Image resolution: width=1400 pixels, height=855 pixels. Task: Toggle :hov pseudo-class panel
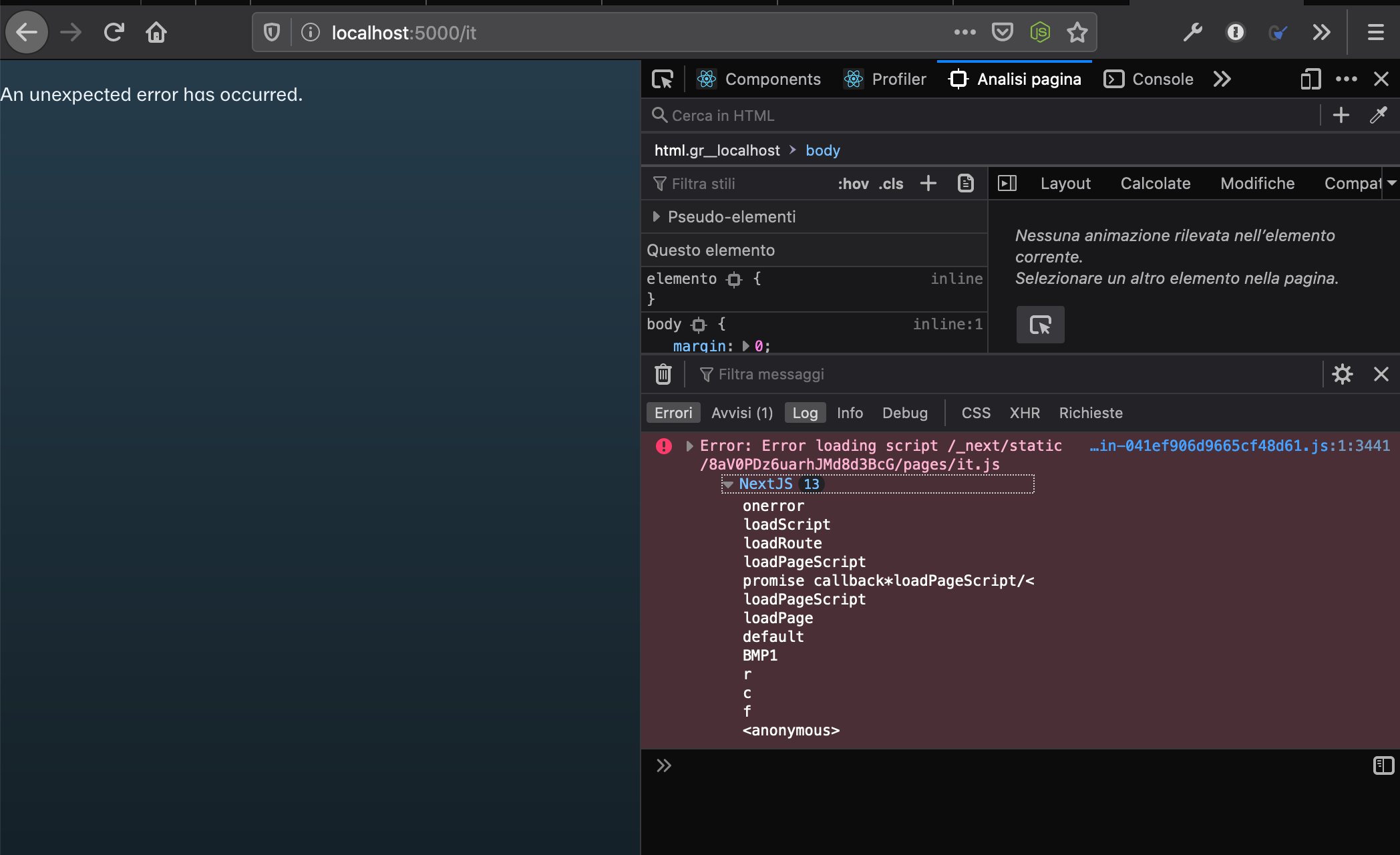[x=853, y=184]
